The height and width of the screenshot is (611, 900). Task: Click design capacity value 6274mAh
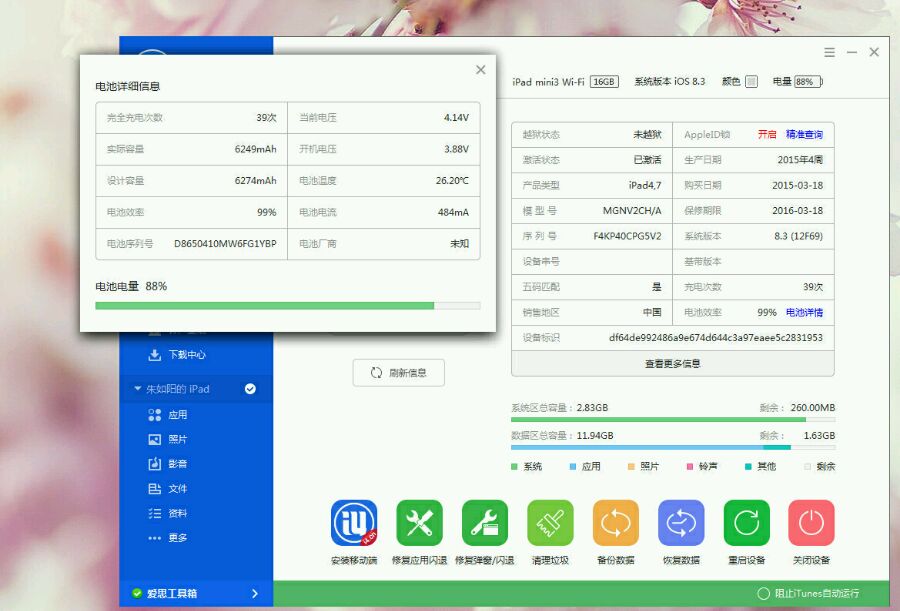point(255,181)
